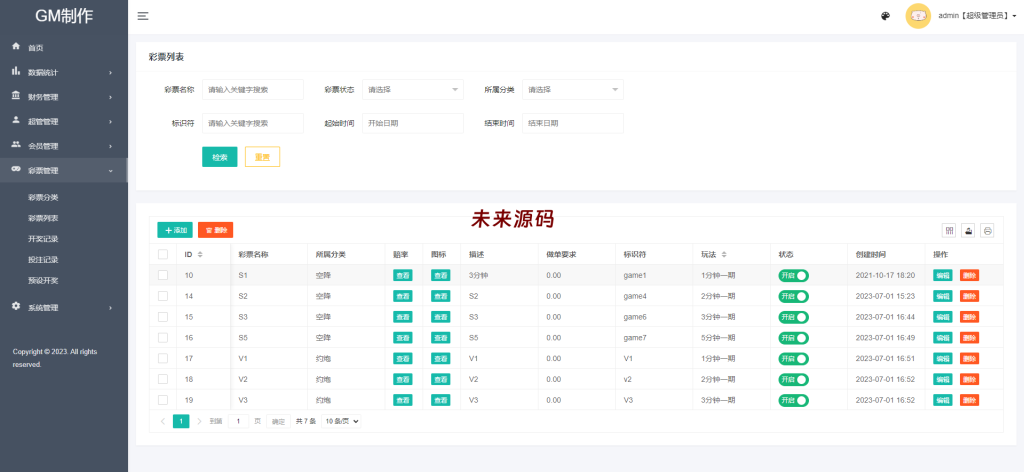Viewport: 1024px width, 472px height.
Task: Open the 10 条/页 page size dropdown
Action: point(341,421)
